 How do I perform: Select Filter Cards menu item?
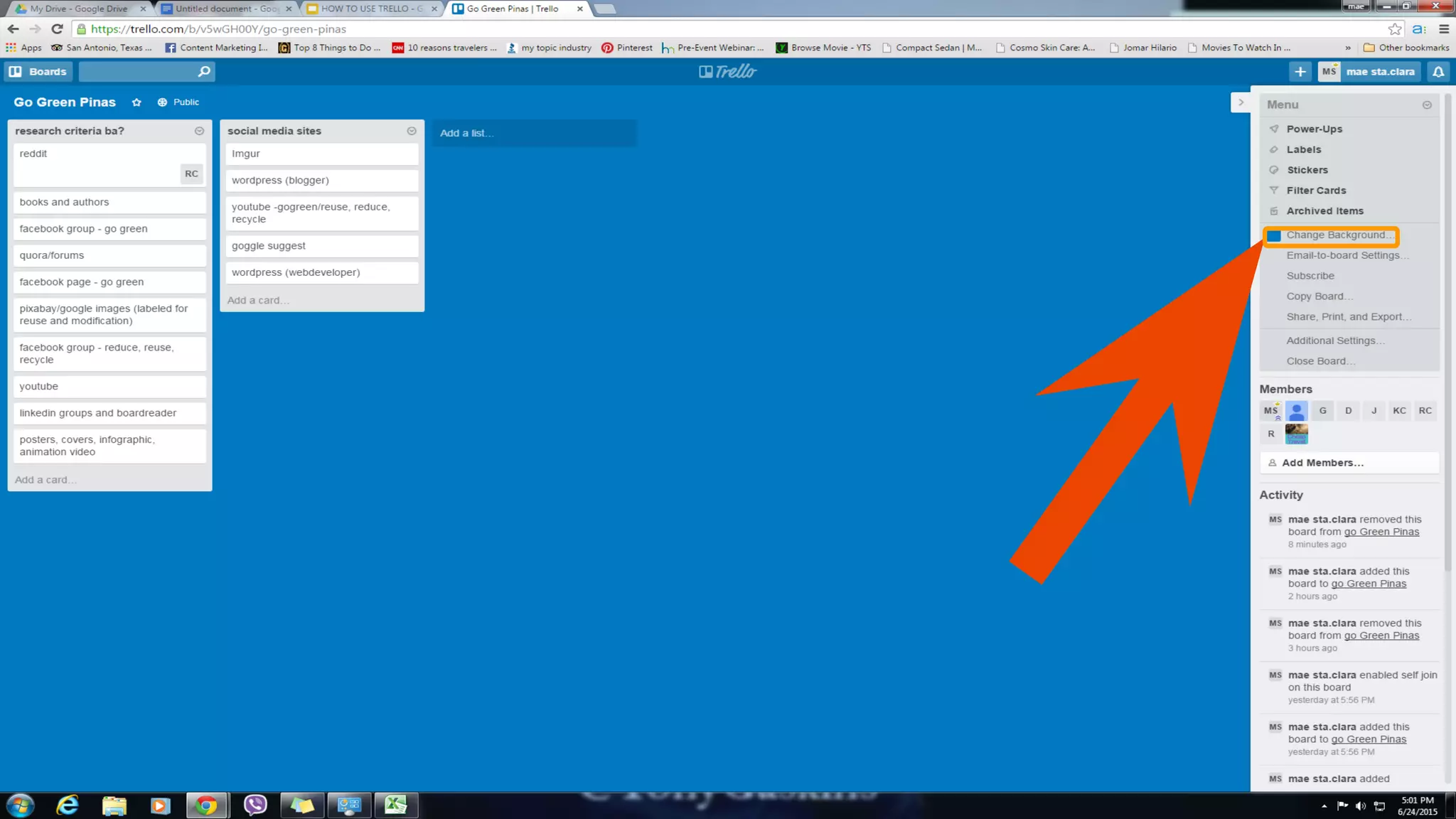[x=1315, y=191]
